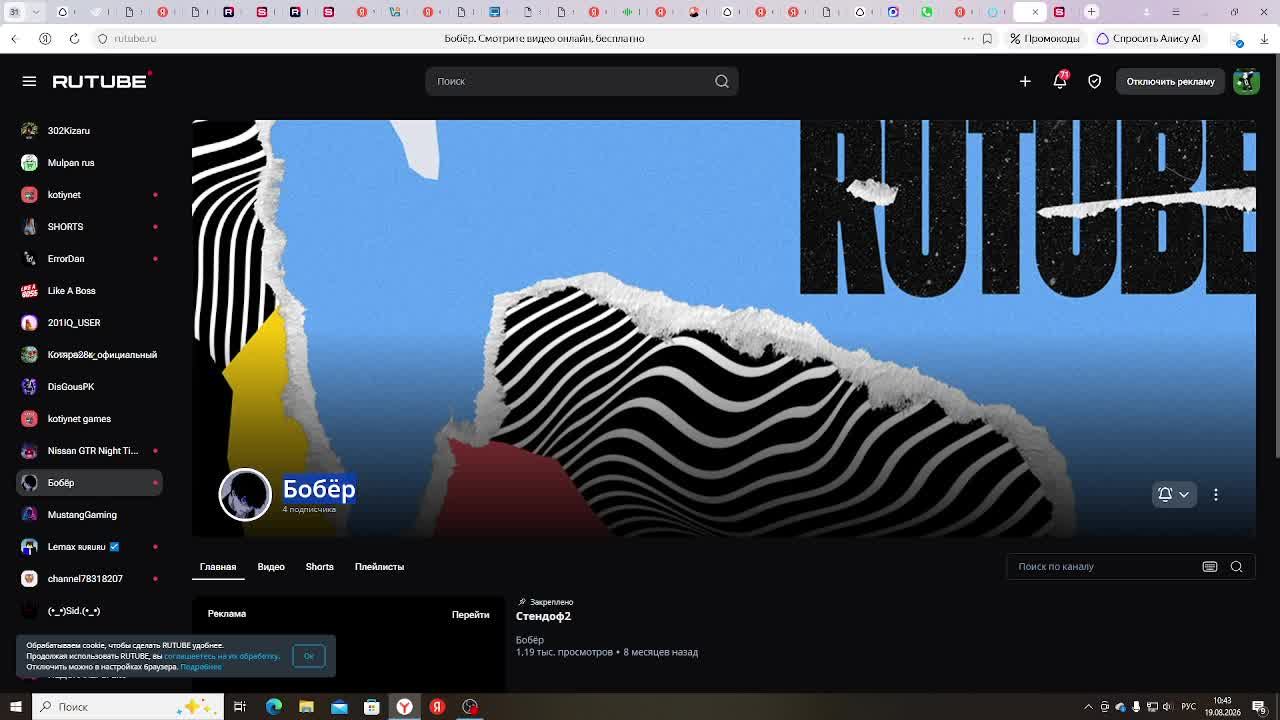Open Task View on the taskbar
The width and height of the screenshot is (1280, 720).
tap(240, 707)
